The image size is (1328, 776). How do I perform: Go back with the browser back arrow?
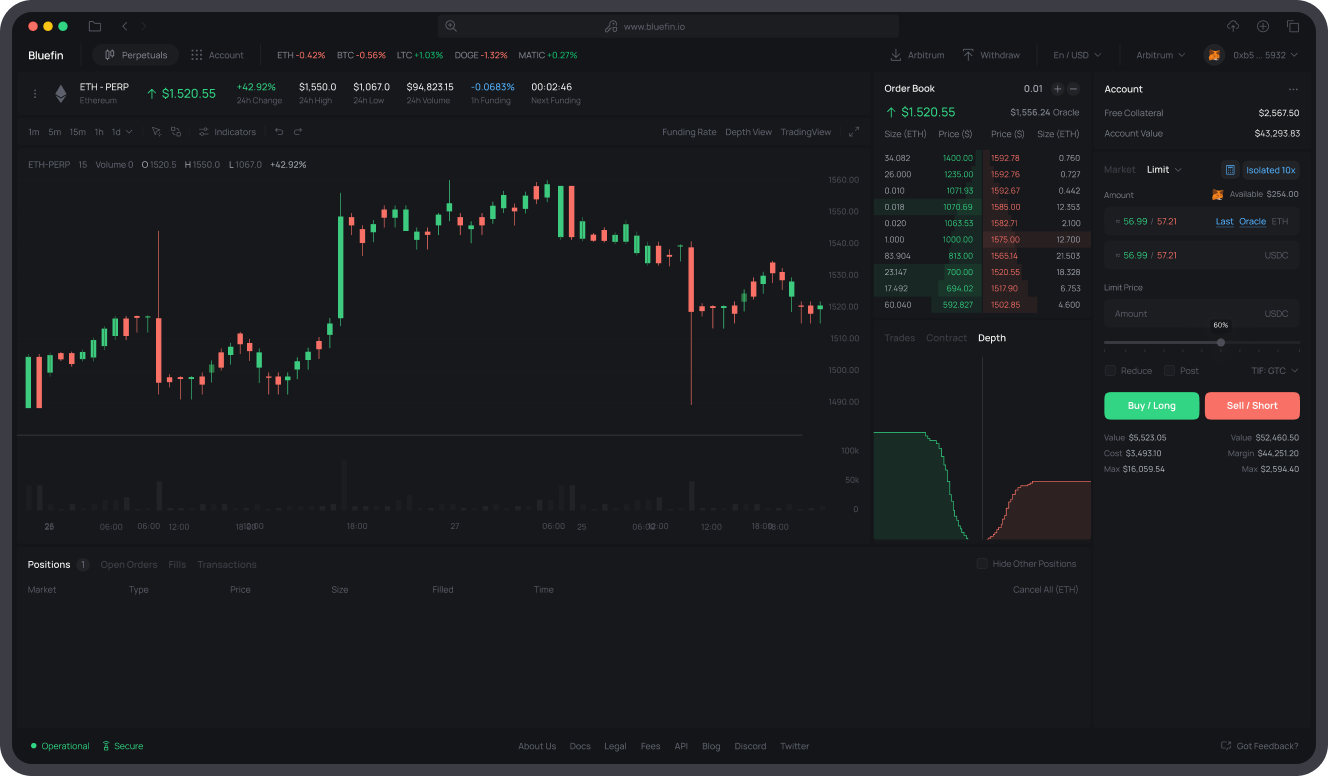[125, 26]
